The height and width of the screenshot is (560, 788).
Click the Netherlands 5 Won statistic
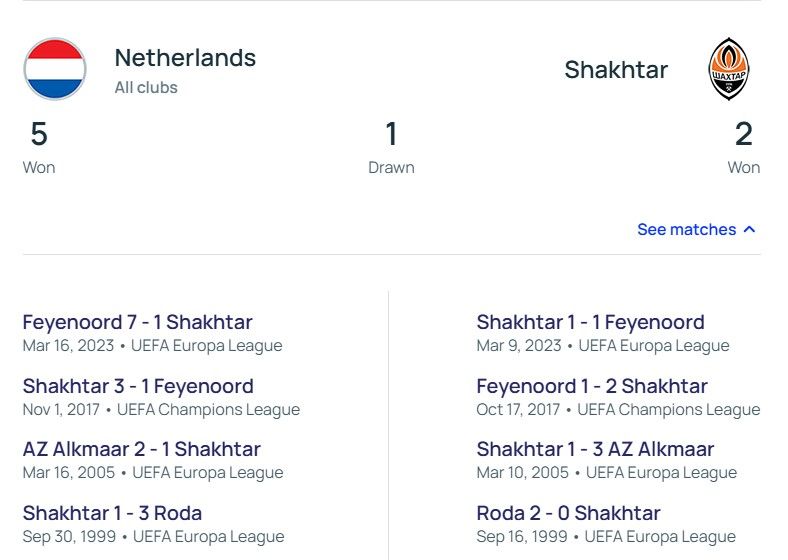tap(39, 145)
